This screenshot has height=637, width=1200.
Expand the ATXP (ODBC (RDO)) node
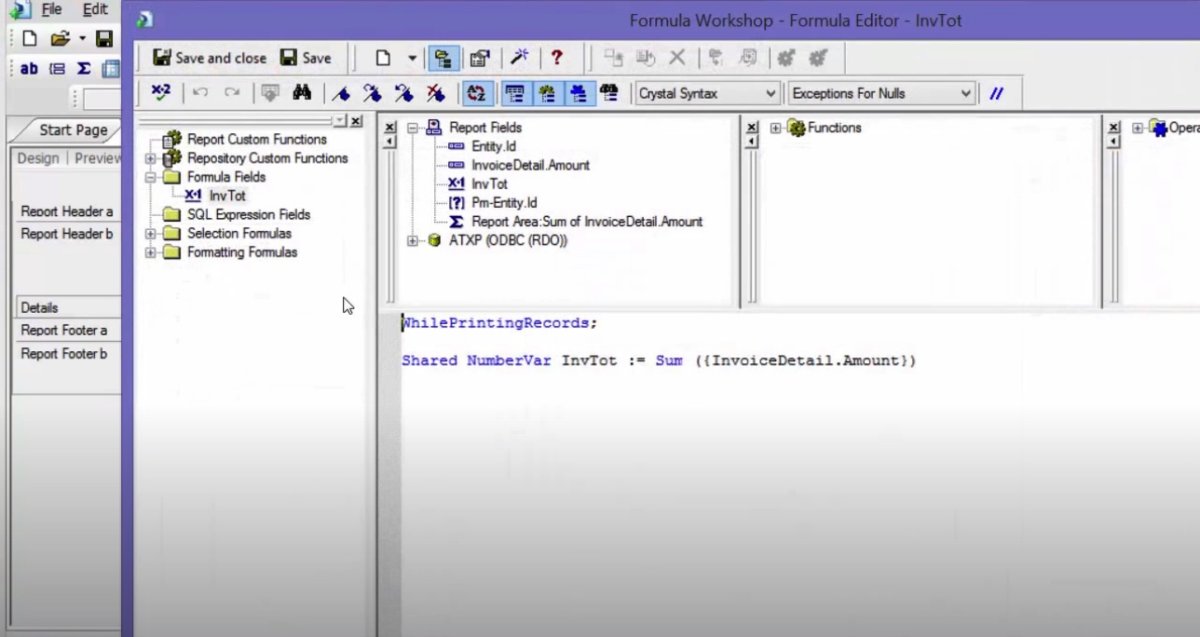[x=413, y=241]
